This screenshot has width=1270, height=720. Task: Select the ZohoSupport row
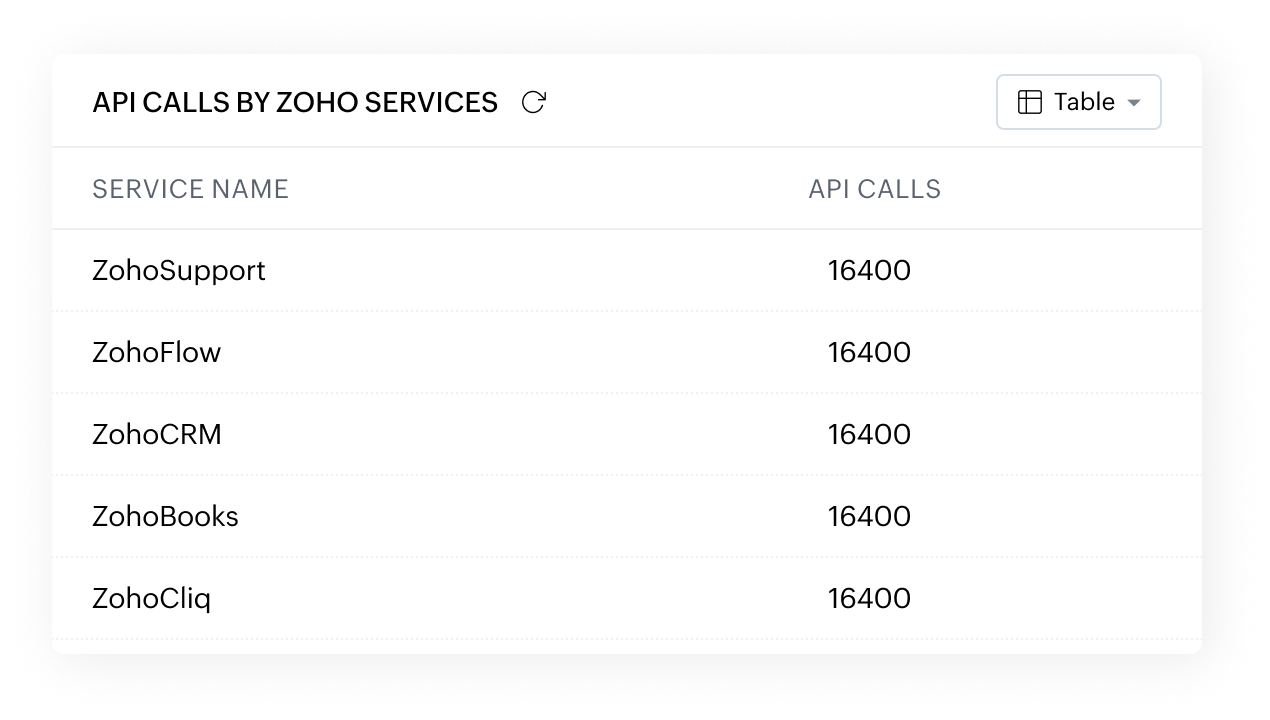pos(626,271)
